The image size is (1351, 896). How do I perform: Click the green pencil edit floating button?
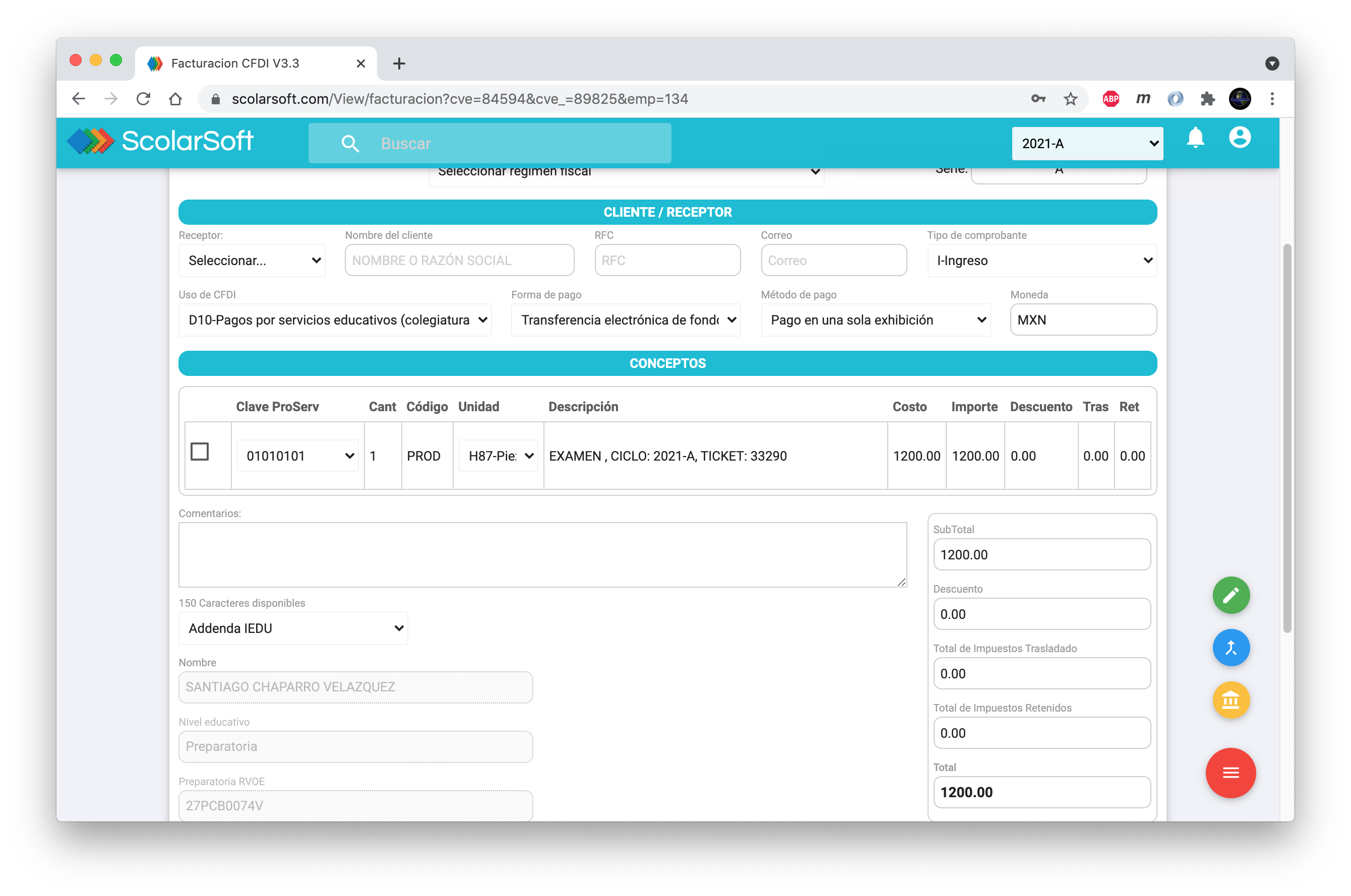coord(1231,595)
